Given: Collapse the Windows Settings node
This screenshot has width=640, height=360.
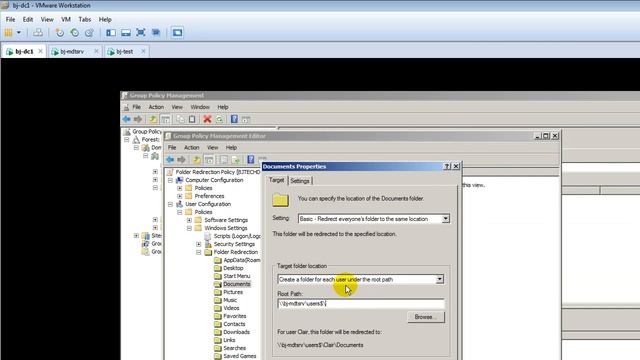Looking at the screenshot, I should [189, 228].
